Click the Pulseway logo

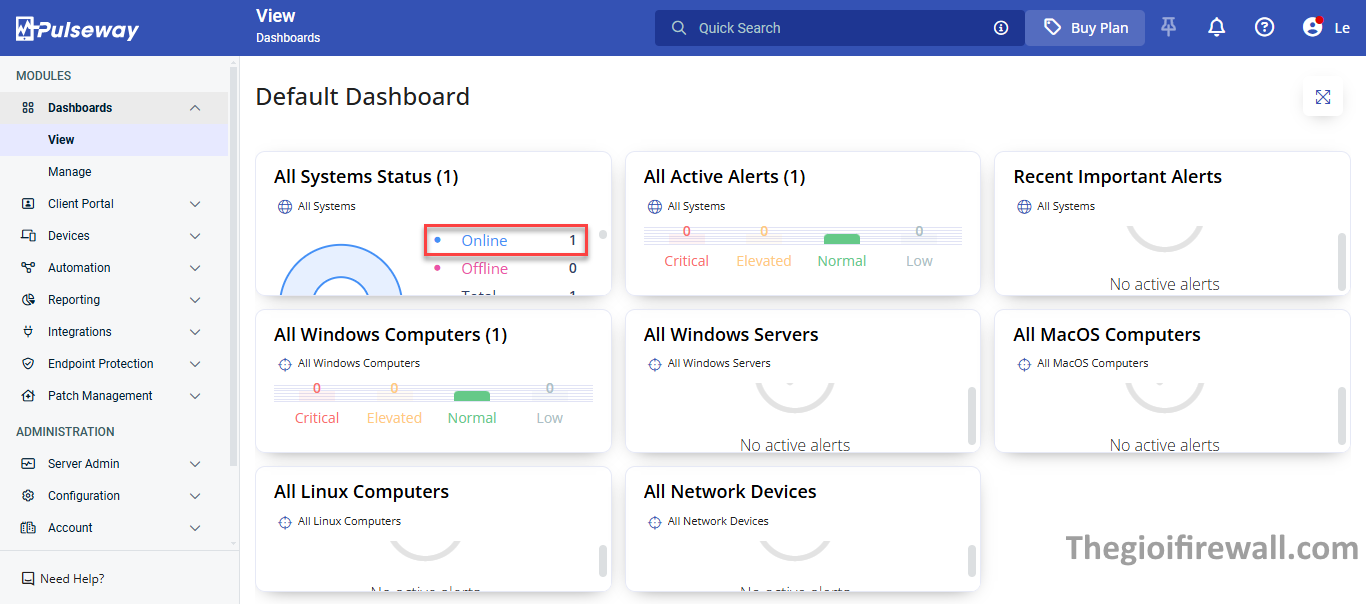click(x=77, y=28)
